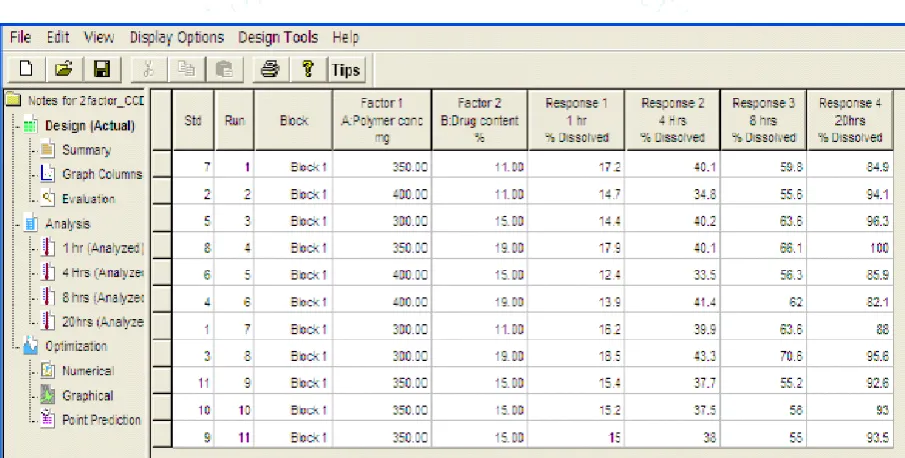Click the Cut scissors toolbar icon
The image size is (905, 458).
pyautogui.click(x=148, y=70)
